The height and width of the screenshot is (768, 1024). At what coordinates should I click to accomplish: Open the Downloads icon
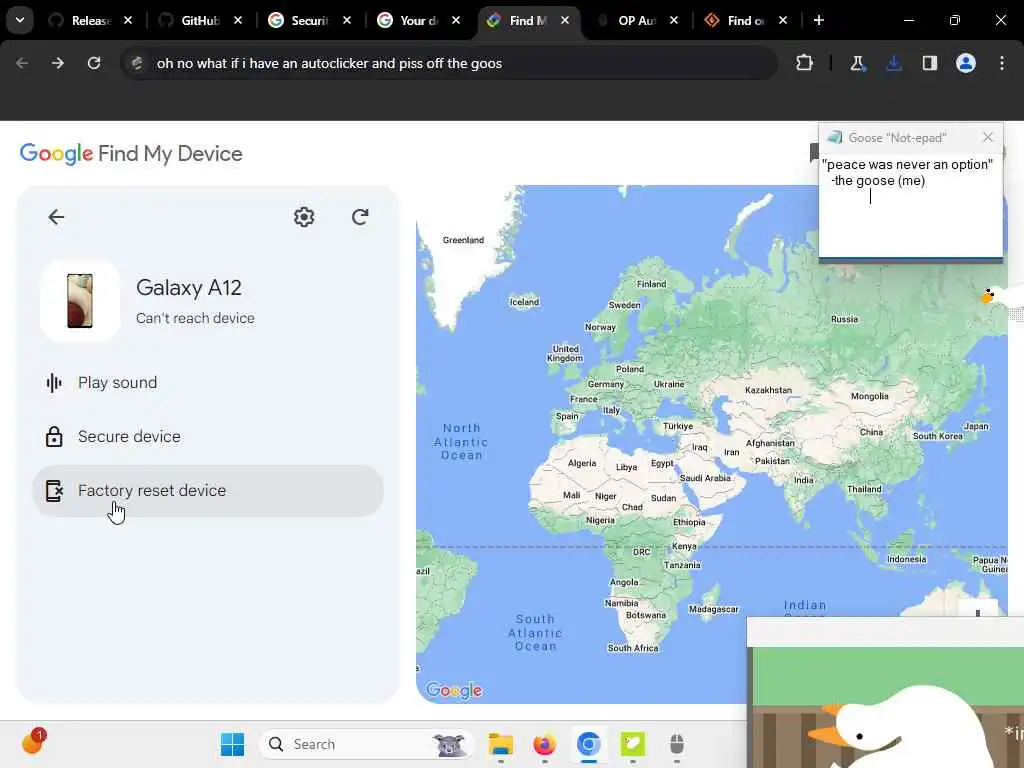coord(893,63)
